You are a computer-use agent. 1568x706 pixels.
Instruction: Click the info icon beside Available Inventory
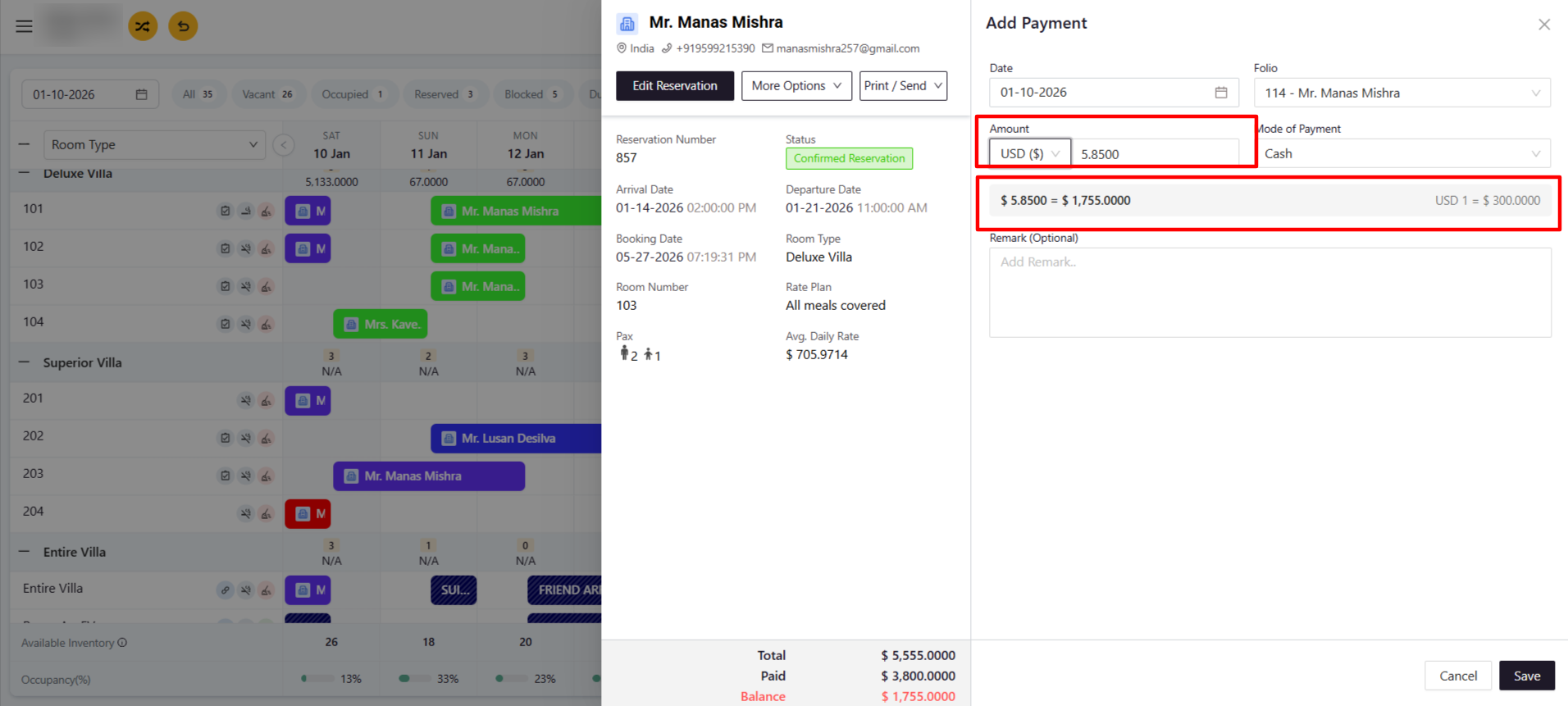click(x=122, y=643)
